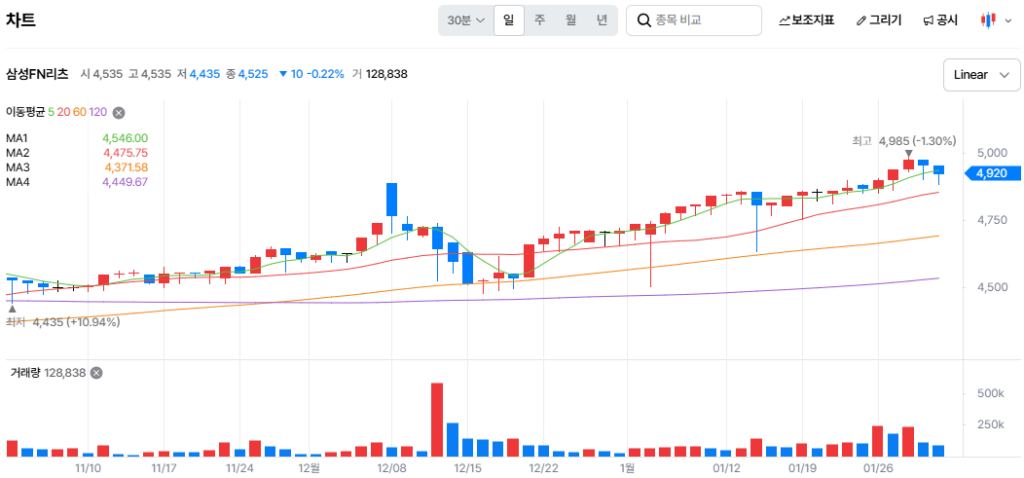Select the 일 (daily) chart tab
Screen dimensions: 1024x478
coord(509,20)
